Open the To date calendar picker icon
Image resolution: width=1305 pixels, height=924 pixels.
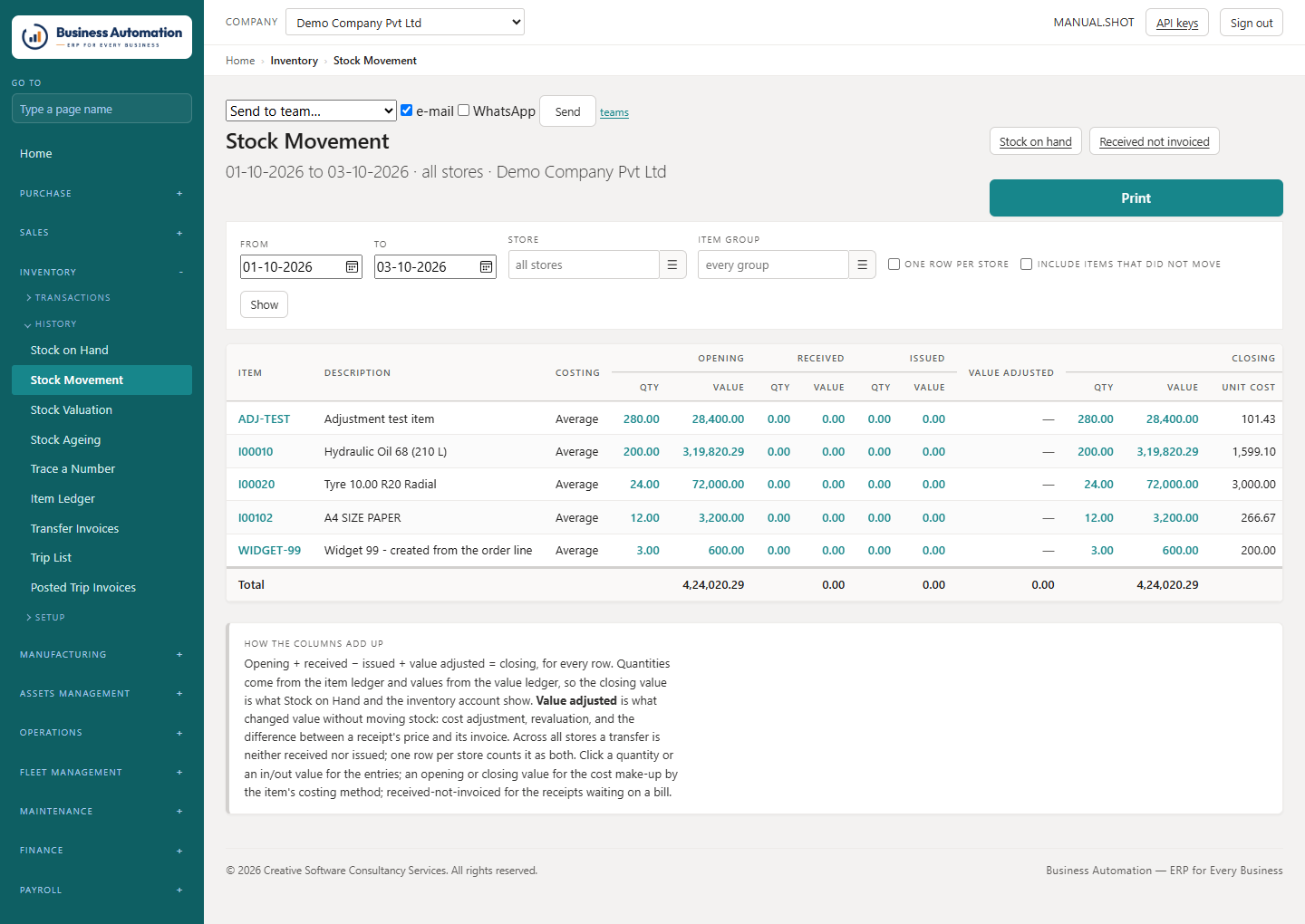(486, 267)
